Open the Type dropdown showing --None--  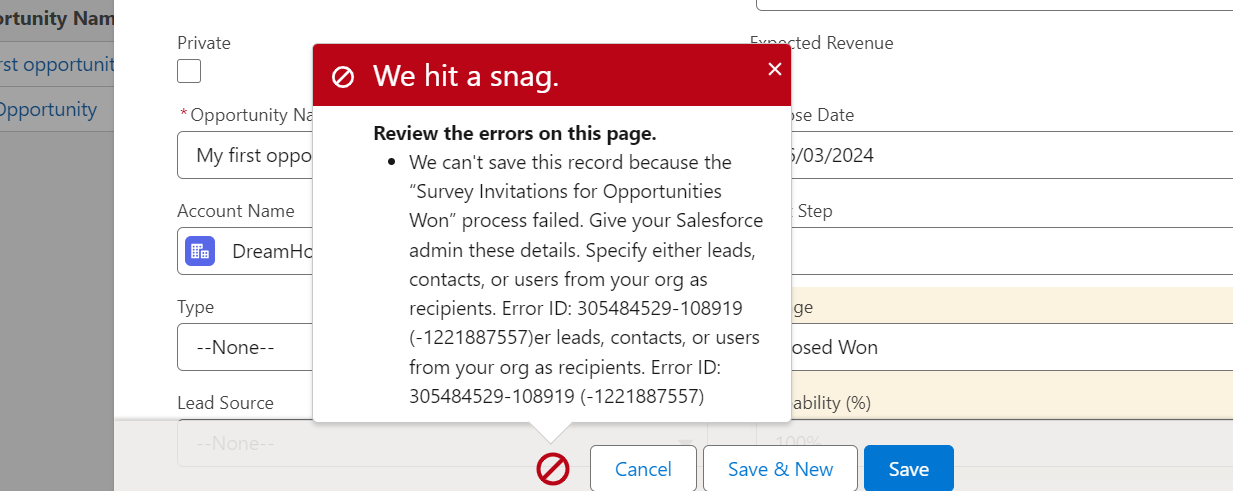tap(245, 347)
